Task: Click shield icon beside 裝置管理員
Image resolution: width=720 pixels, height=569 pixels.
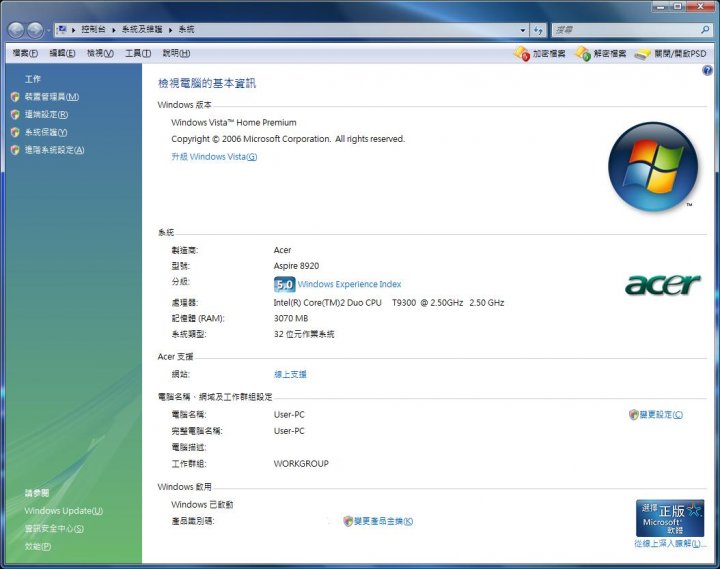Action: [x=15, y=97]
